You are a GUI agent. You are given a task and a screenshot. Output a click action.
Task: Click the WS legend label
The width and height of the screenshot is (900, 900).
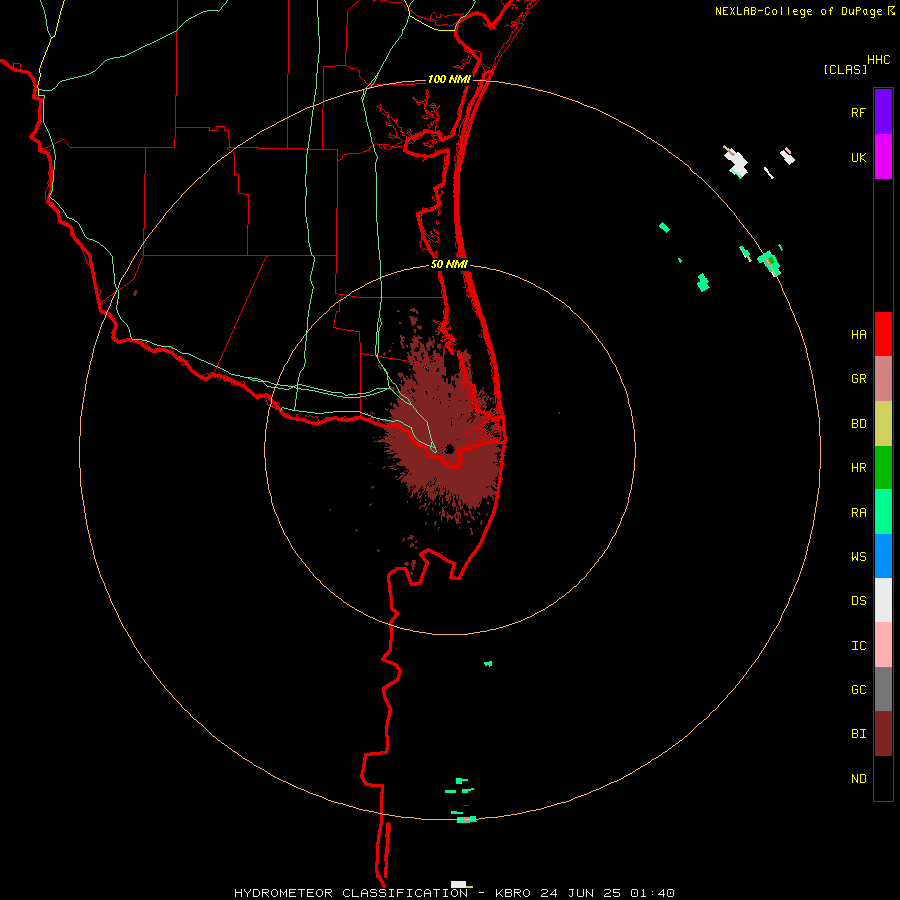point(858,557)
